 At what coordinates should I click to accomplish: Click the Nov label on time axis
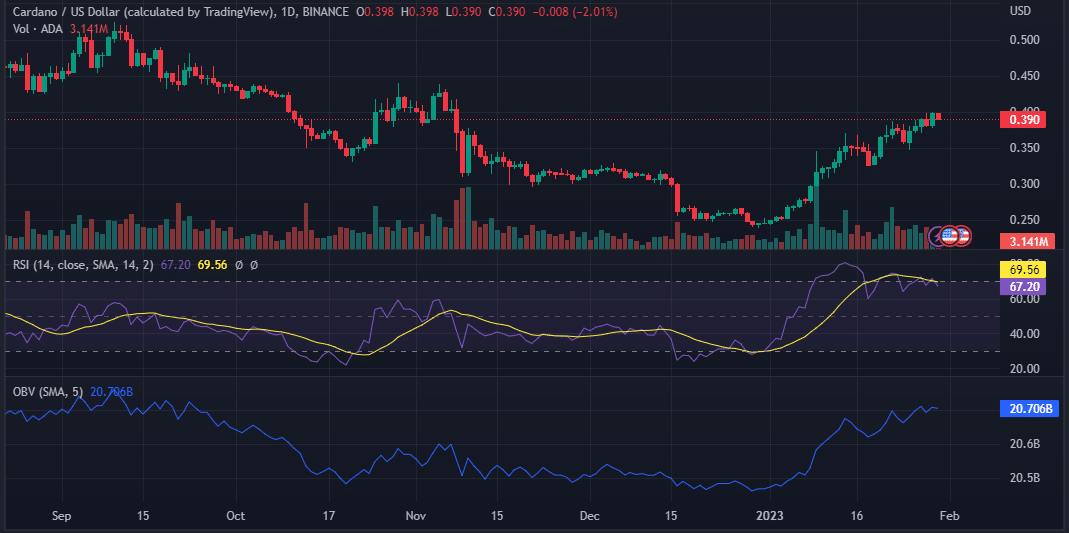415,517
